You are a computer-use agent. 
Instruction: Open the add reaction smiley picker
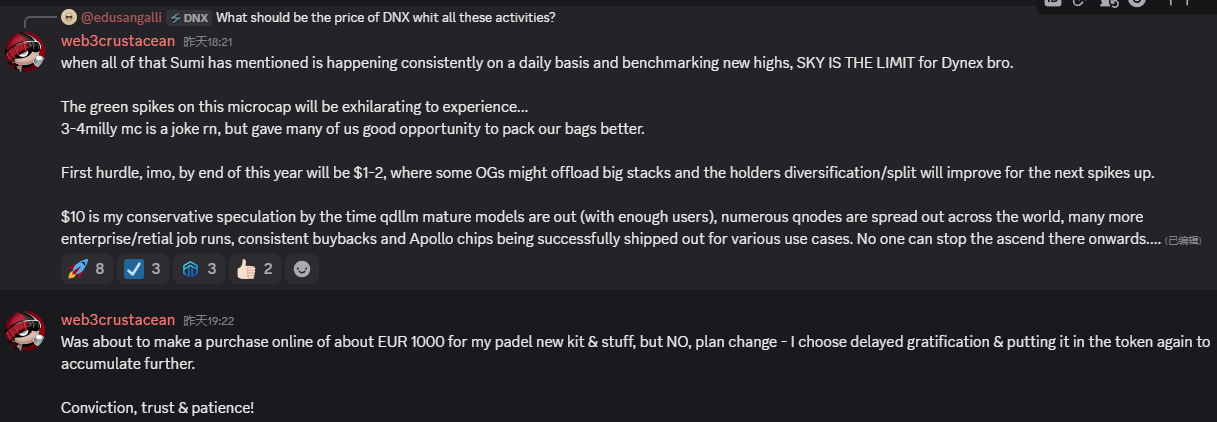coord(302,269)
